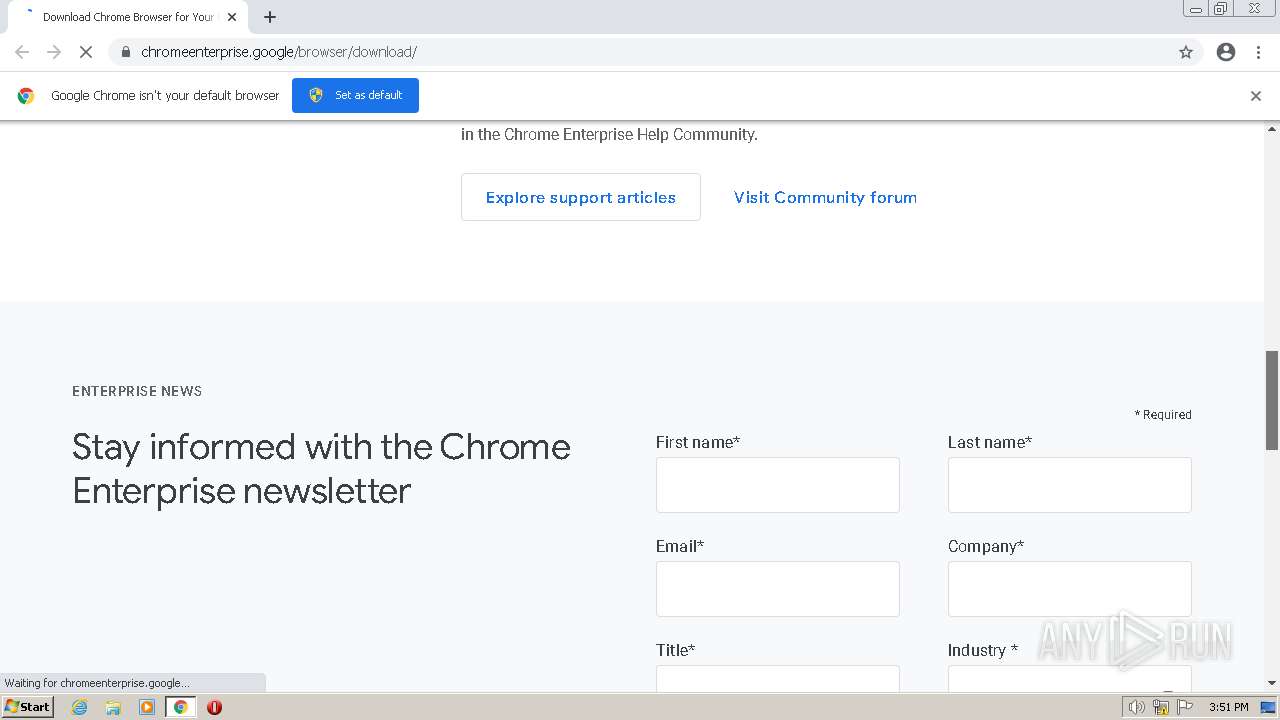The height and width of the screenshot is (720, 1280).
Task: Set Chrome as default browser
Action: (355, 95)
